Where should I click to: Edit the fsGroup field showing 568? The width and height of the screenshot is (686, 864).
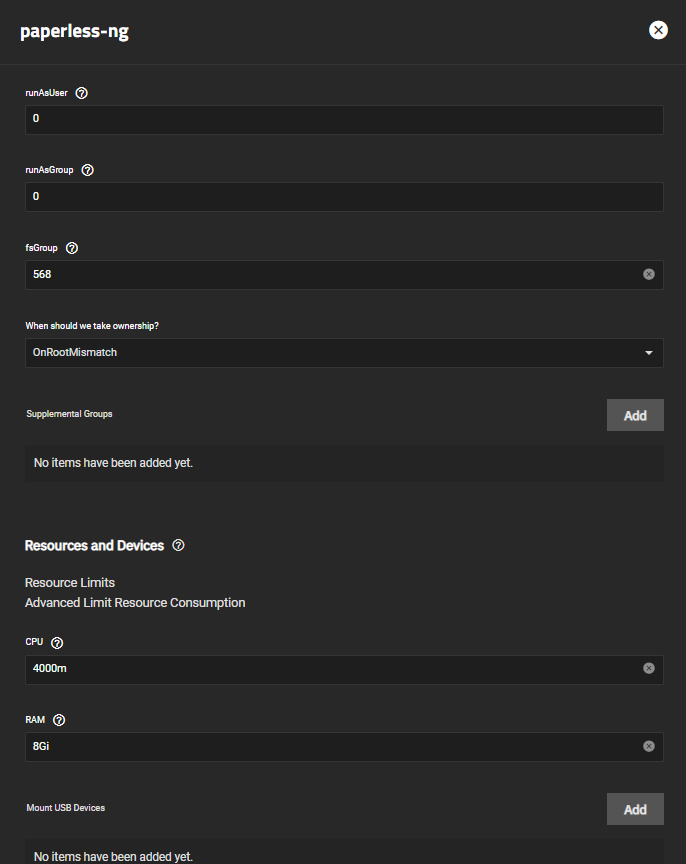pos(333,274)
